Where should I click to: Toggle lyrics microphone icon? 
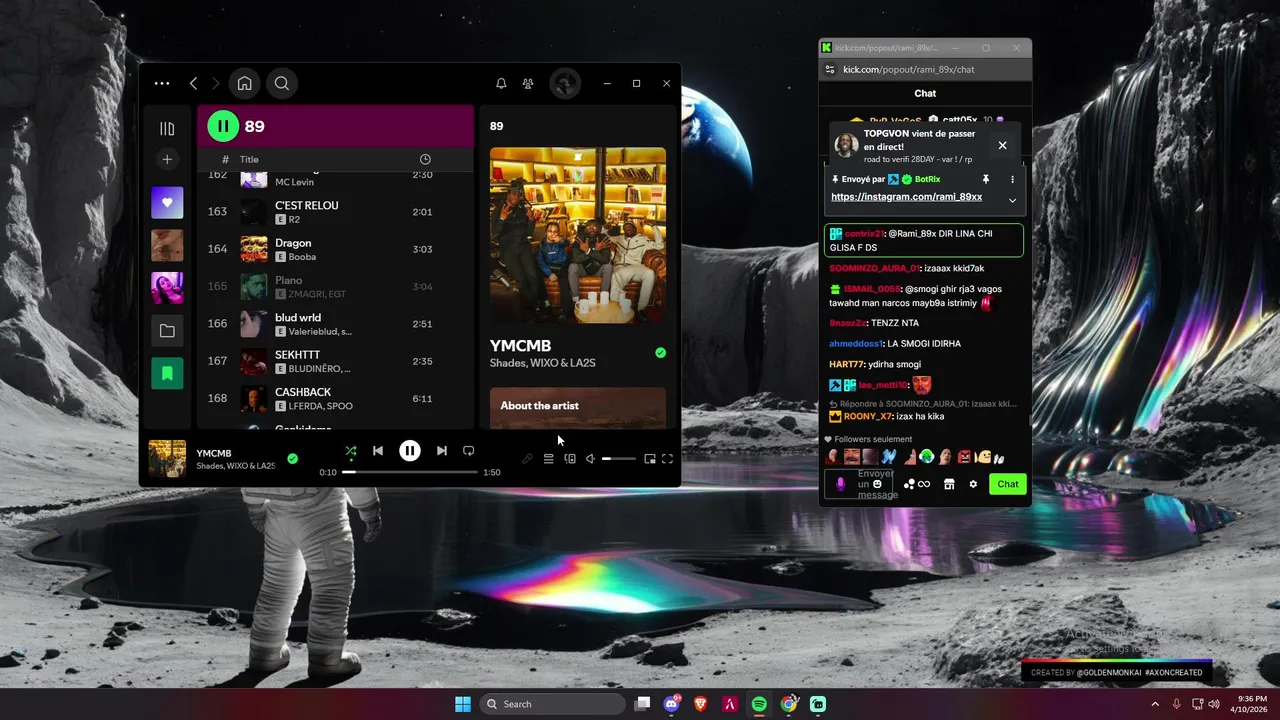[x=527, y=459]
